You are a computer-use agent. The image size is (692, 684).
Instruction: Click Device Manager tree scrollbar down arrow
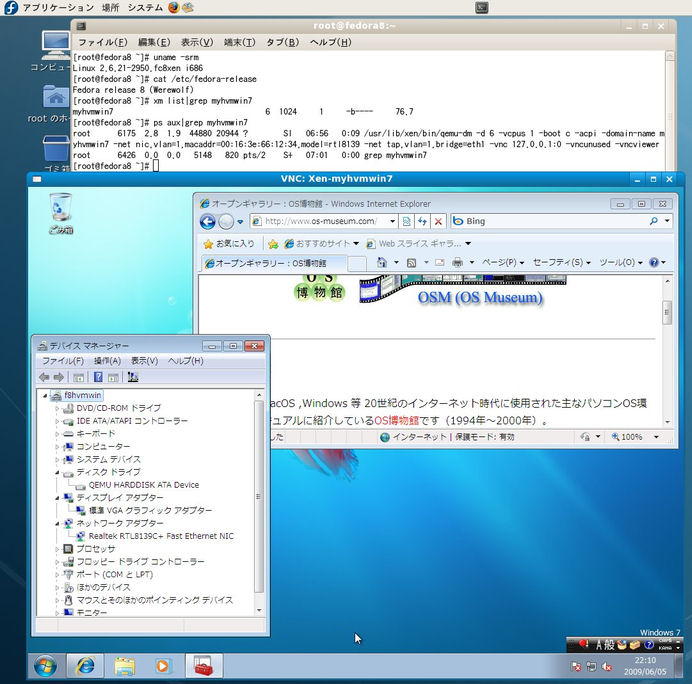point(259,610)
